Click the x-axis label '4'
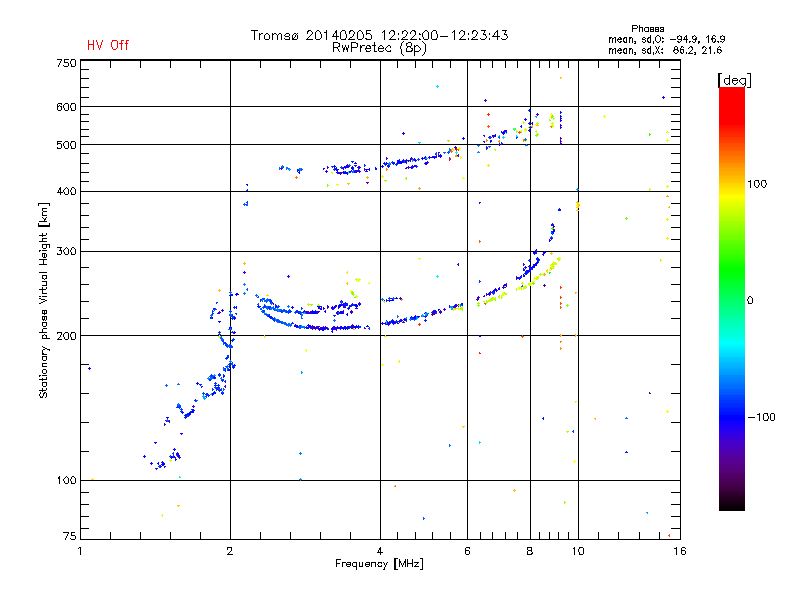 coord(380,551)
